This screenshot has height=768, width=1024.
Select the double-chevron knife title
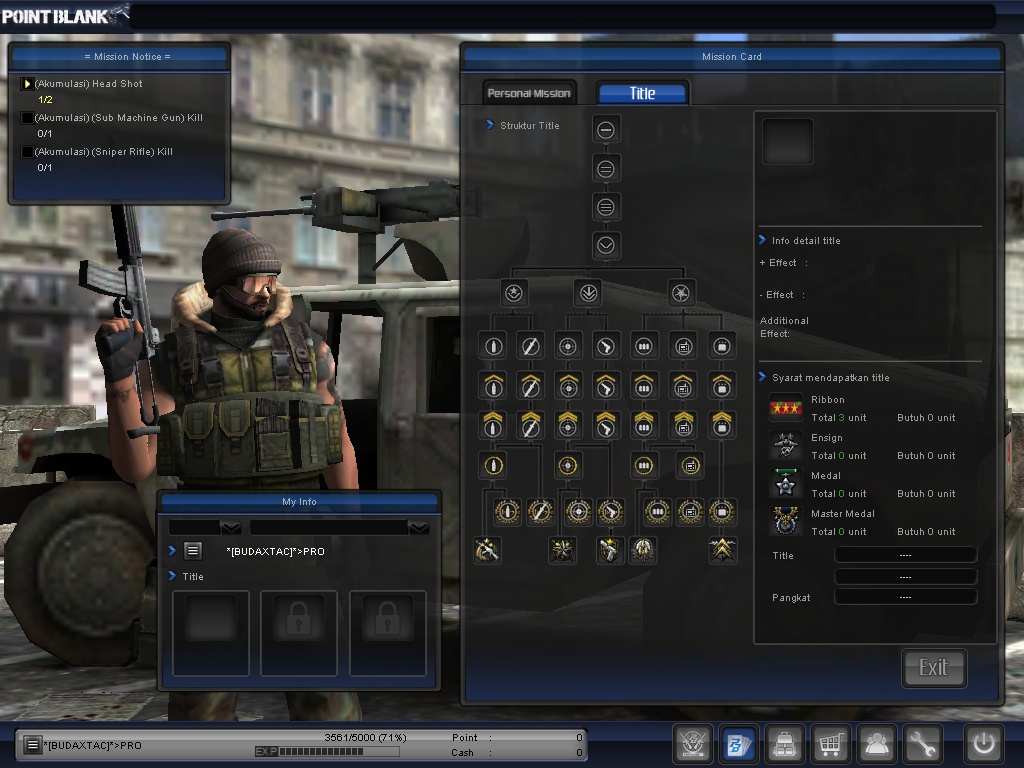(530, 425)
